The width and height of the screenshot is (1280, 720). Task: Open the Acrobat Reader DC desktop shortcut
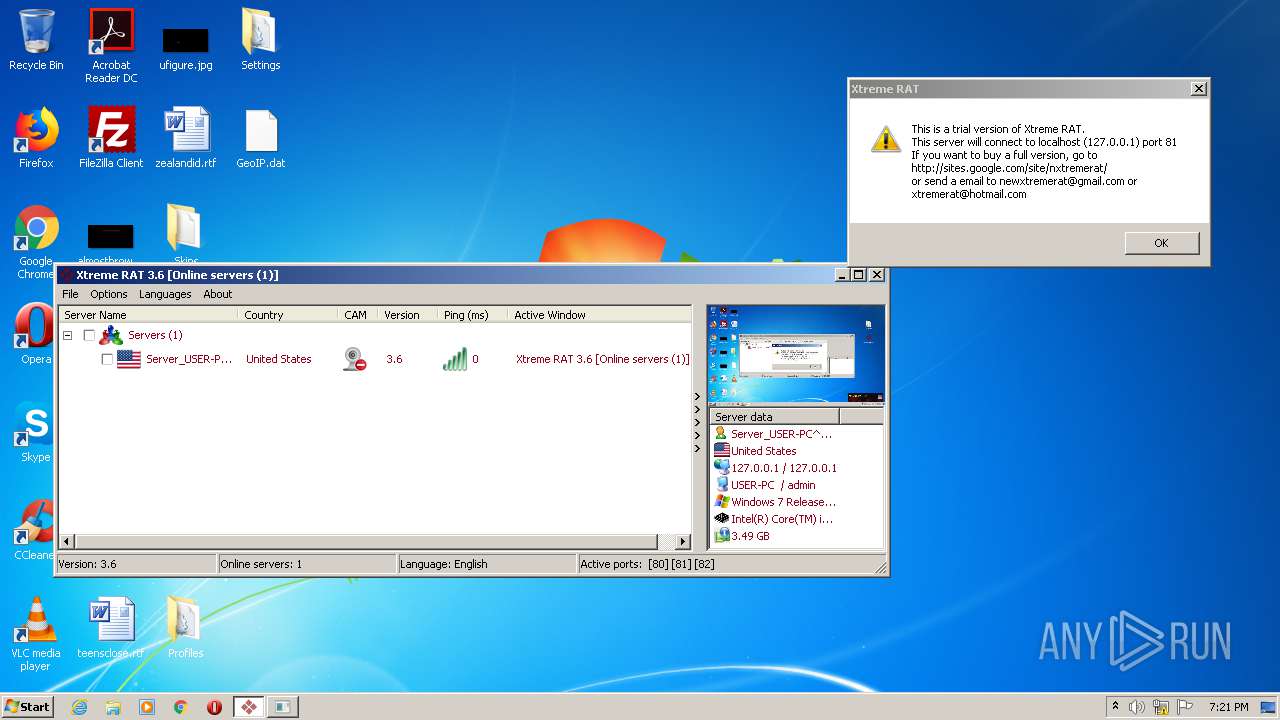[111, 46]
